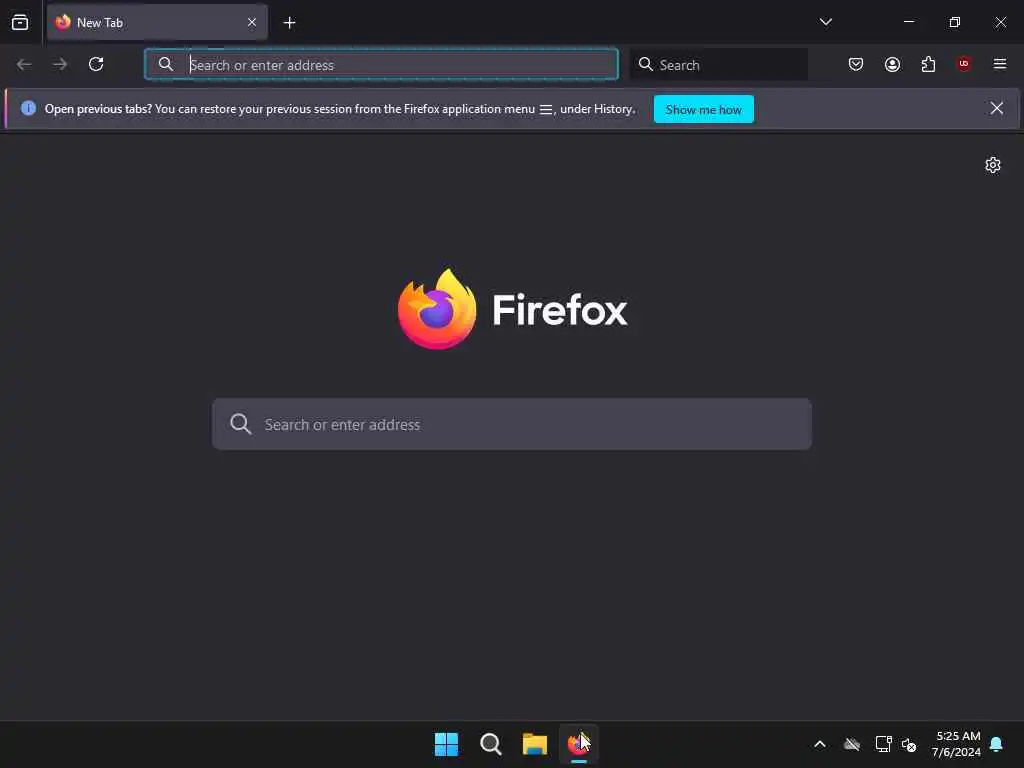Open the Firefox account icon
Viewport: 1024px width, 768px height.
point(892,64)
